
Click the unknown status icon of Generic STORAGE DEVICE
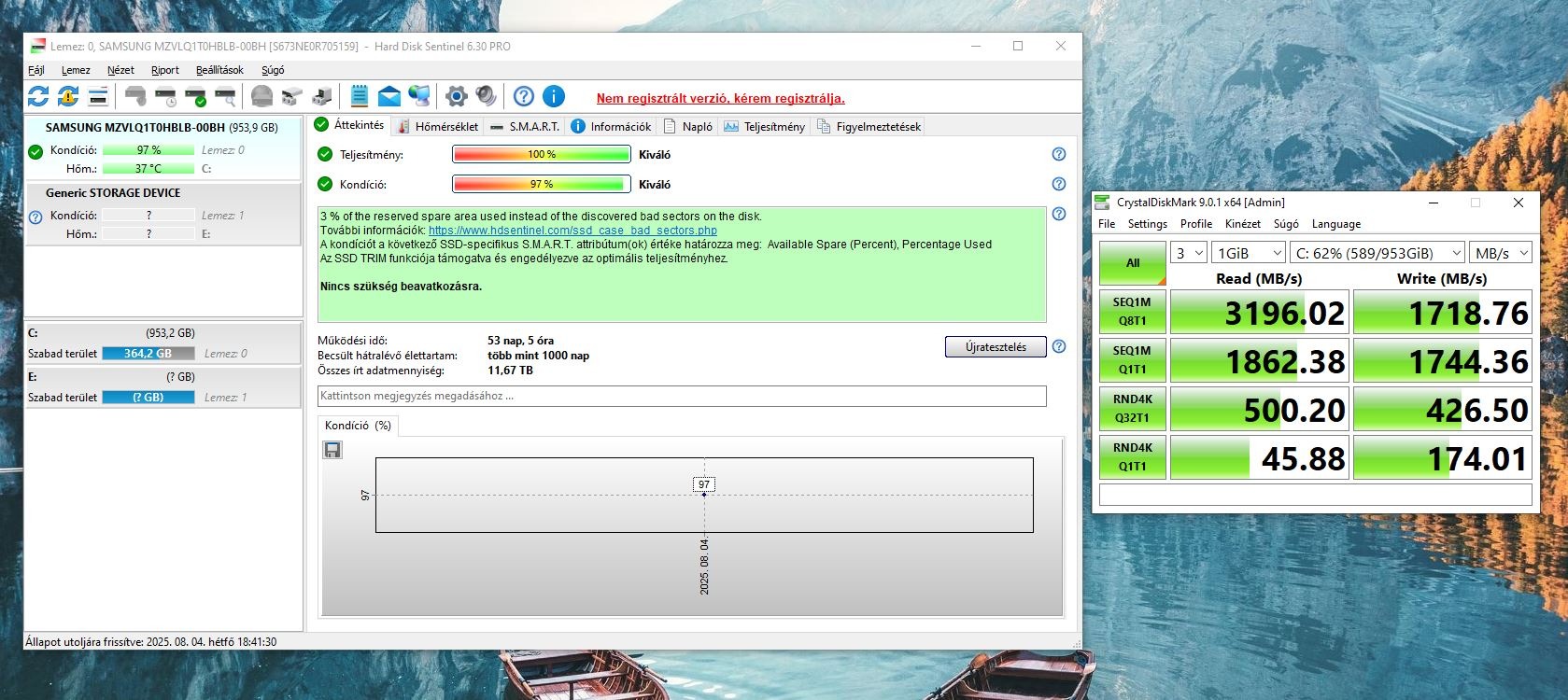coord(35,217)
